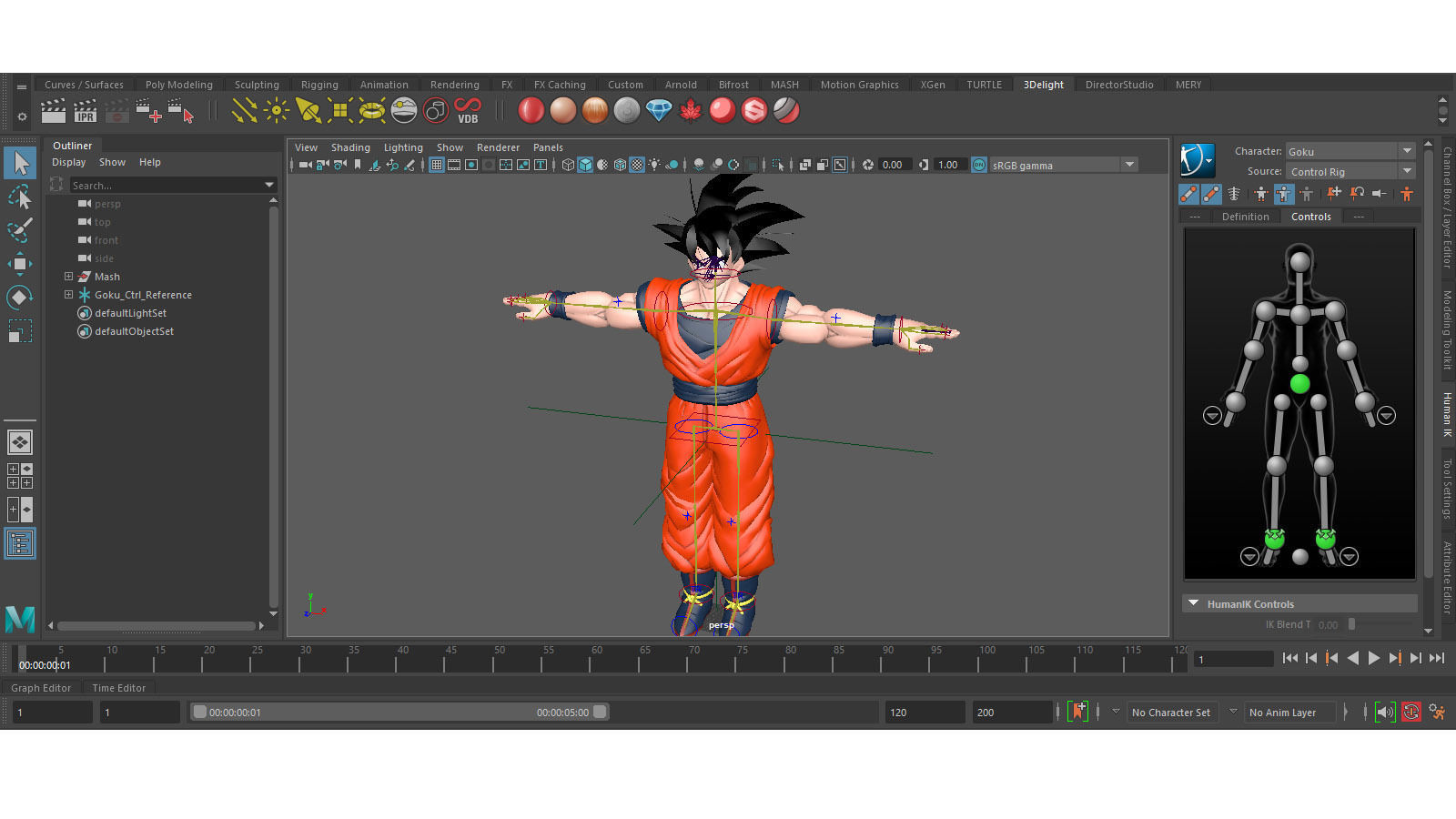Open the Character dropdown showing Goku
The image size is (1456, 819).
tap(1350, 151)
